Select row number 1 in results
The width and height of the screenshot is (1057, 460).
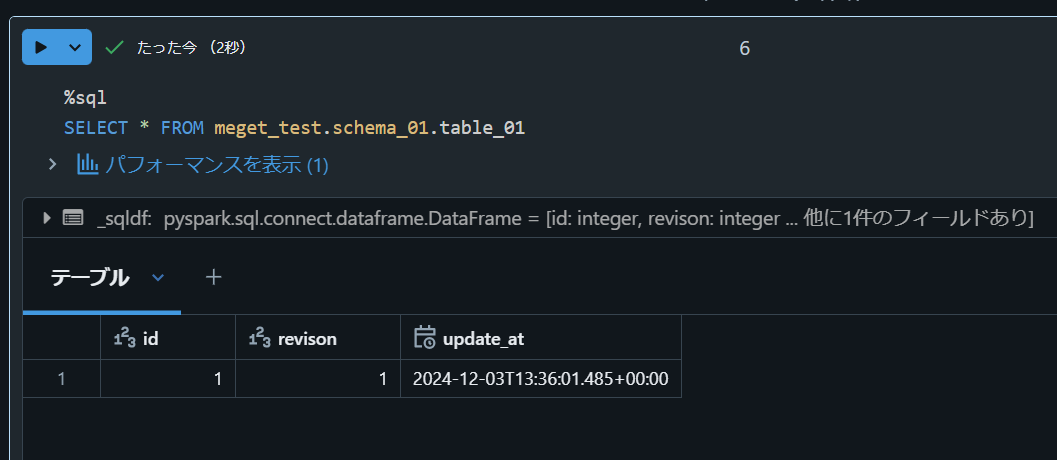[62, 379]
